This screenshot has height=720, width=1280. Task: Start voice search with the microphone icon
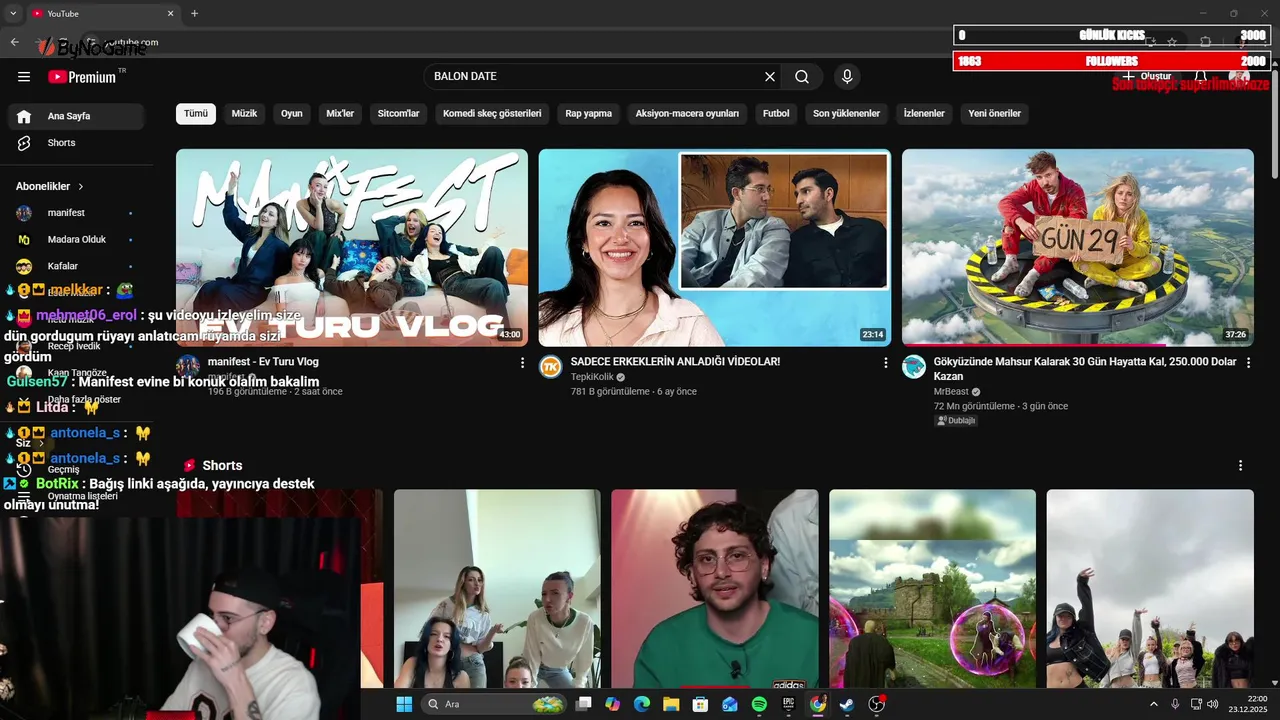(x=847, y=76)
